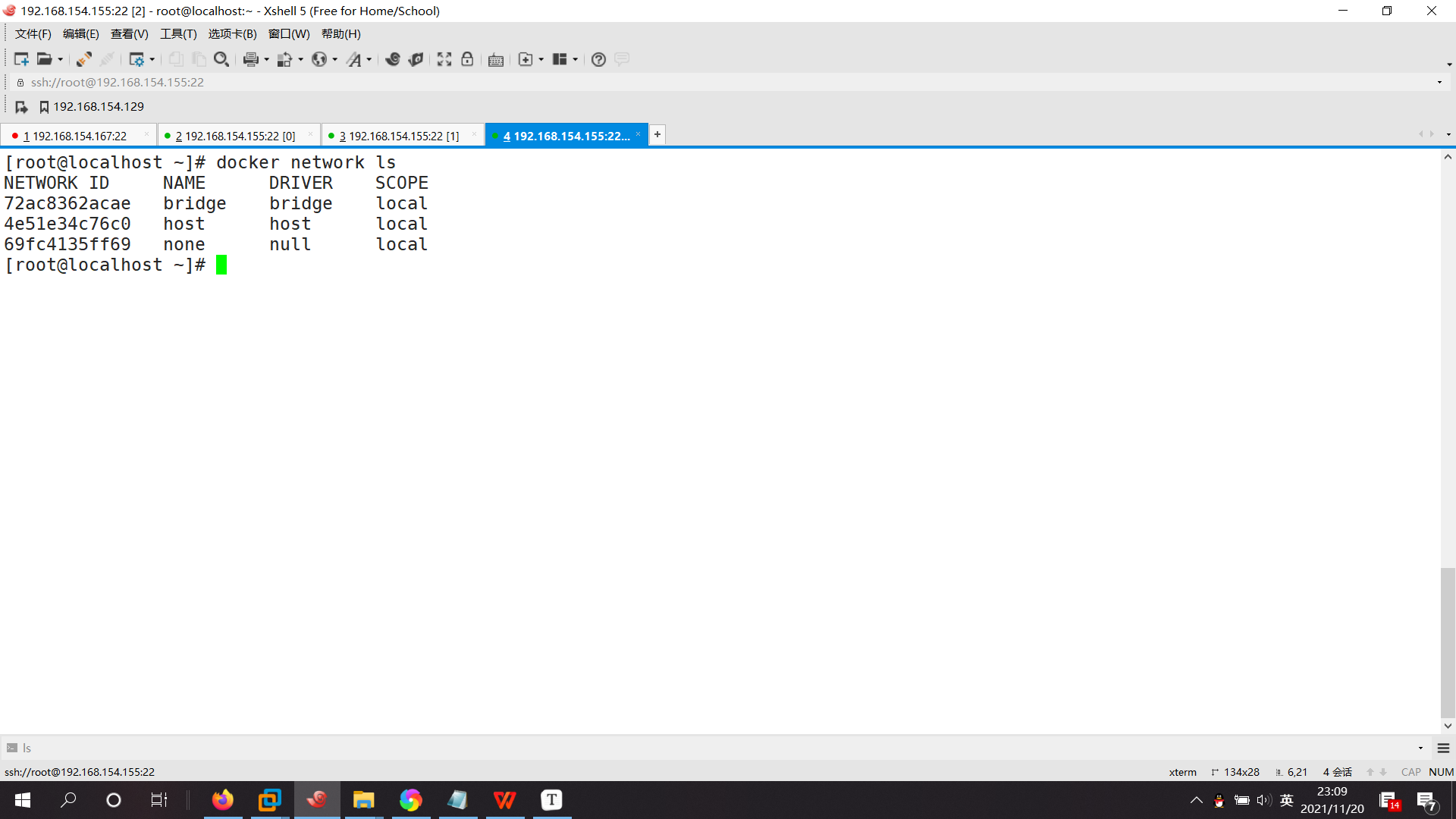Screen dimensions: 1456x819
Task: Open Firefox from the Windows taskbar
Action: (223, 800)
